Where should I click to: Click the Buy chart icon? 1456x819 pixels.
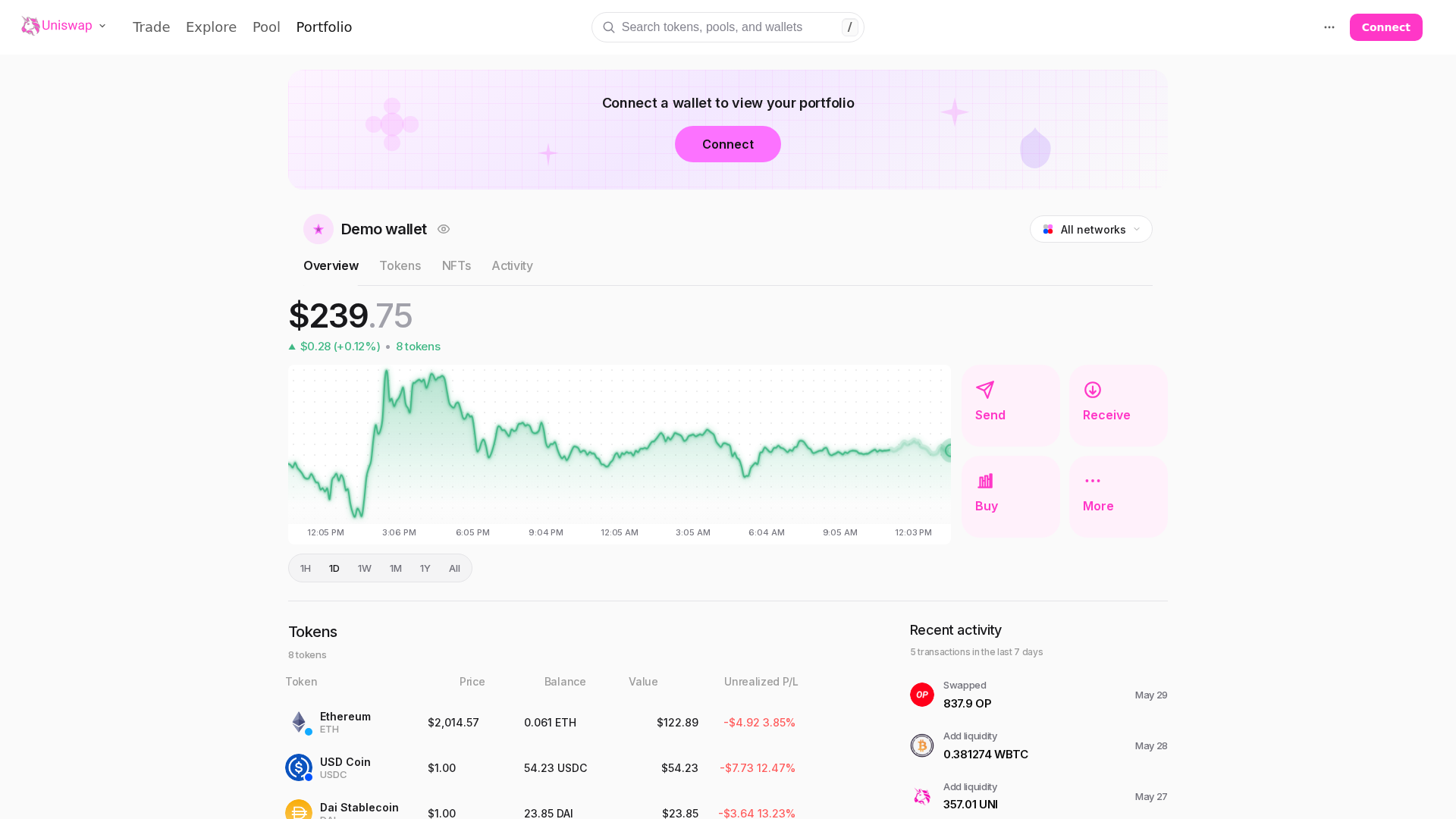[x=985, y=481]
